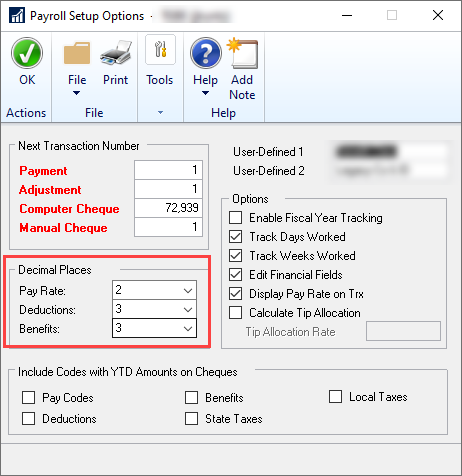Open the File folder icon menu
This screenshot has height=476, width=462.
click(77, 53)
